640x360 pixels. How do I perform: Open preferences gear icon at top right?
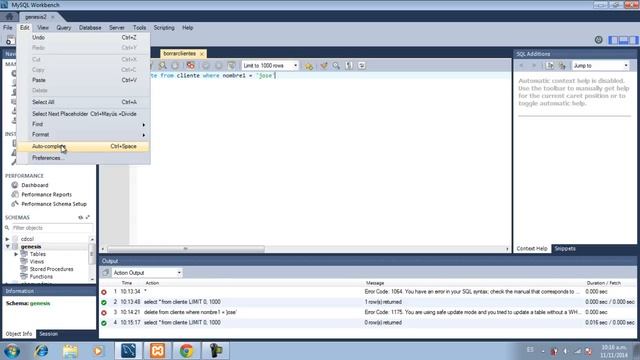tap(598, 40)
